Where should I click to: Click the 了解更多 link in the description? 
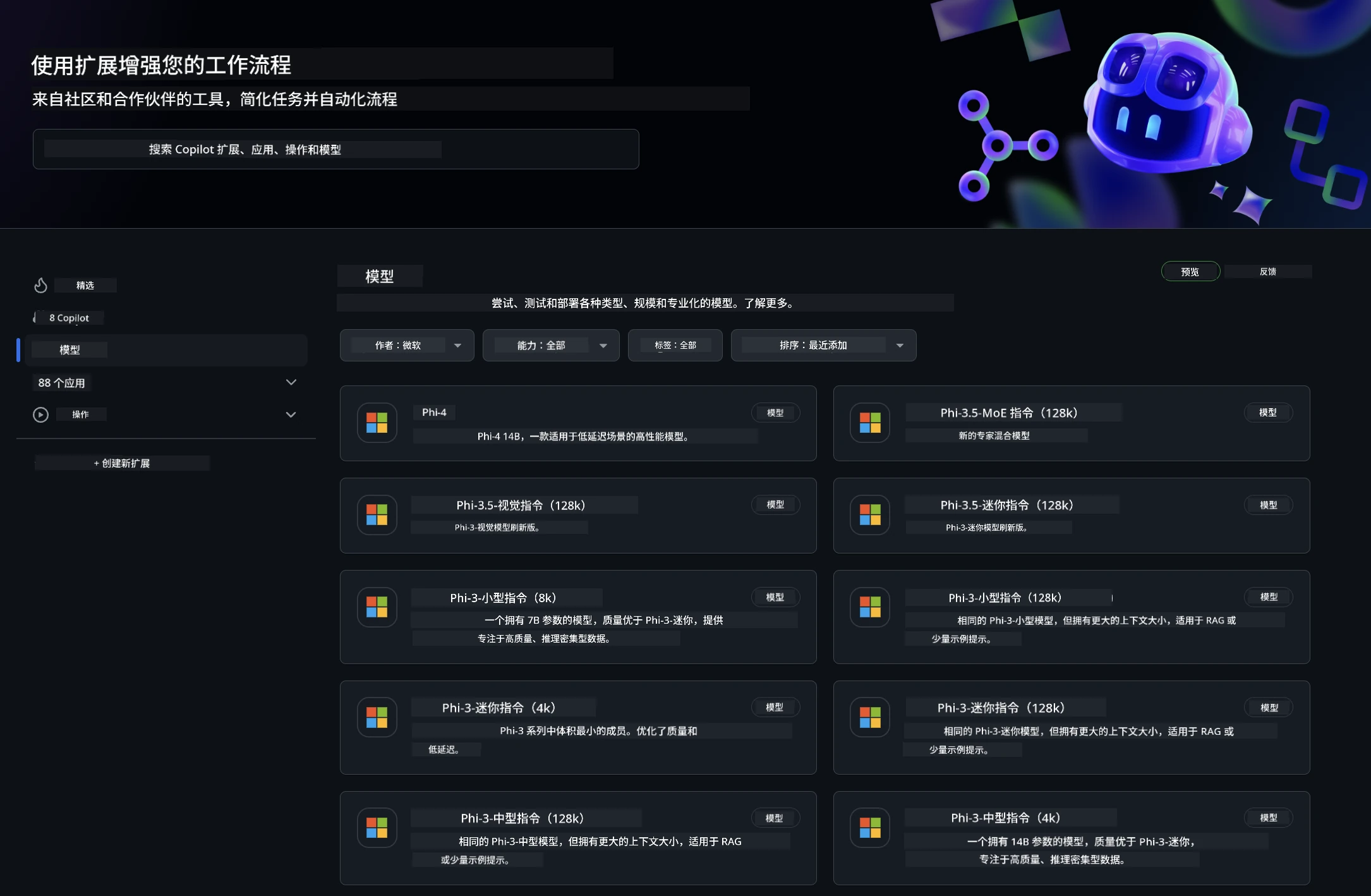point(765,303)
